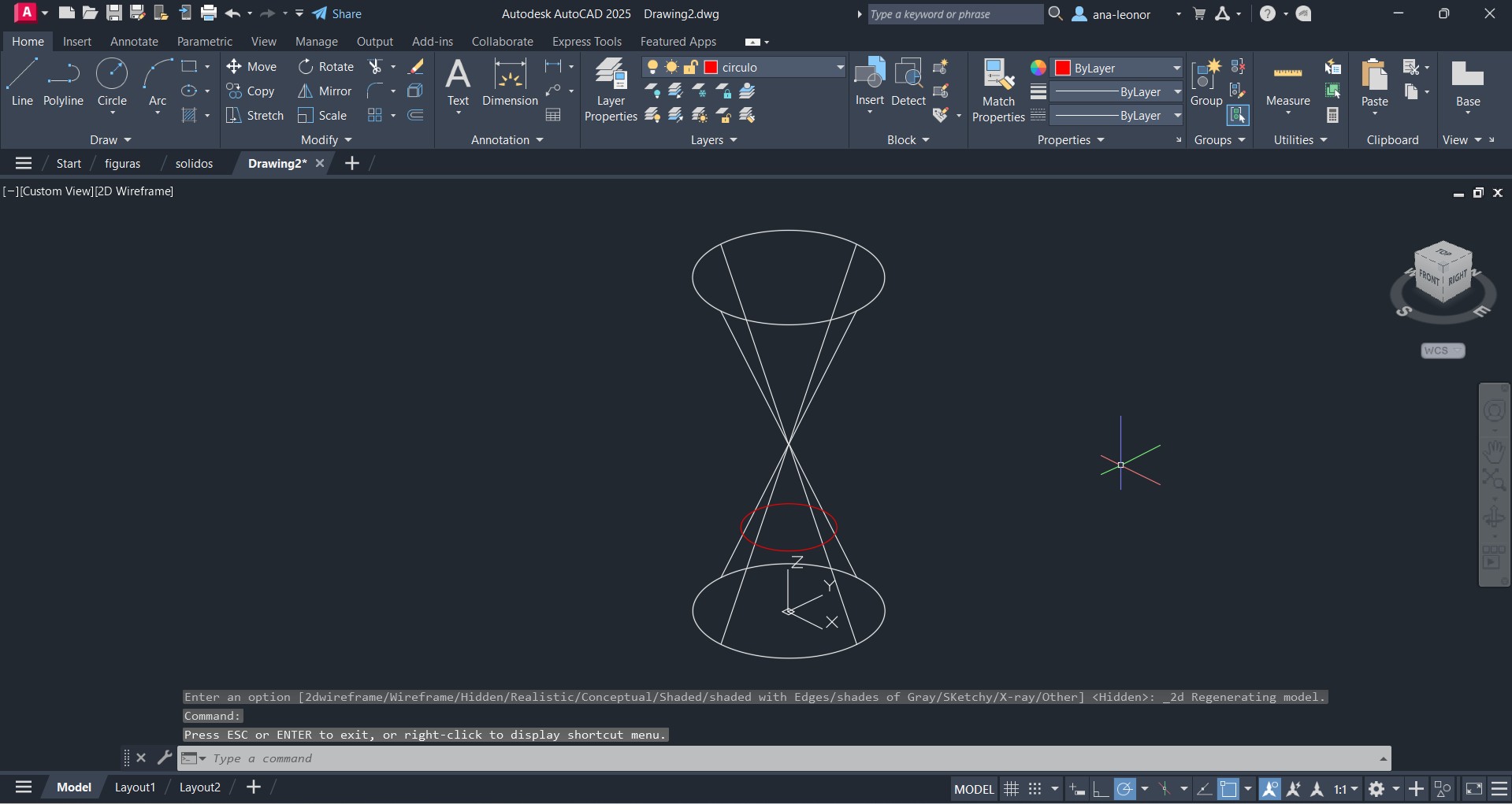Click the red ByLayer color swatch
Image resolution: width=1512 pixels, height=804 pixels.
click(1062, 68)
